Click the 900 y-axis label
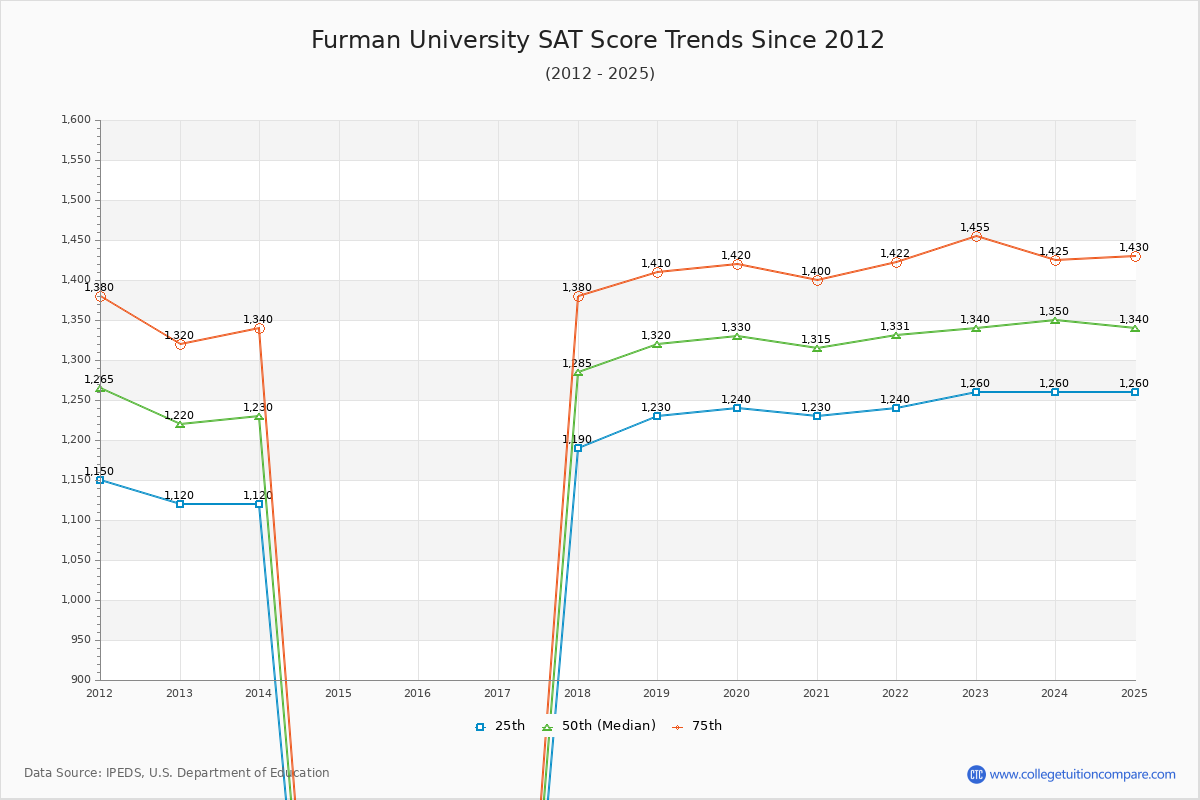Screen dimensions: 1200x800 (81, 680)
